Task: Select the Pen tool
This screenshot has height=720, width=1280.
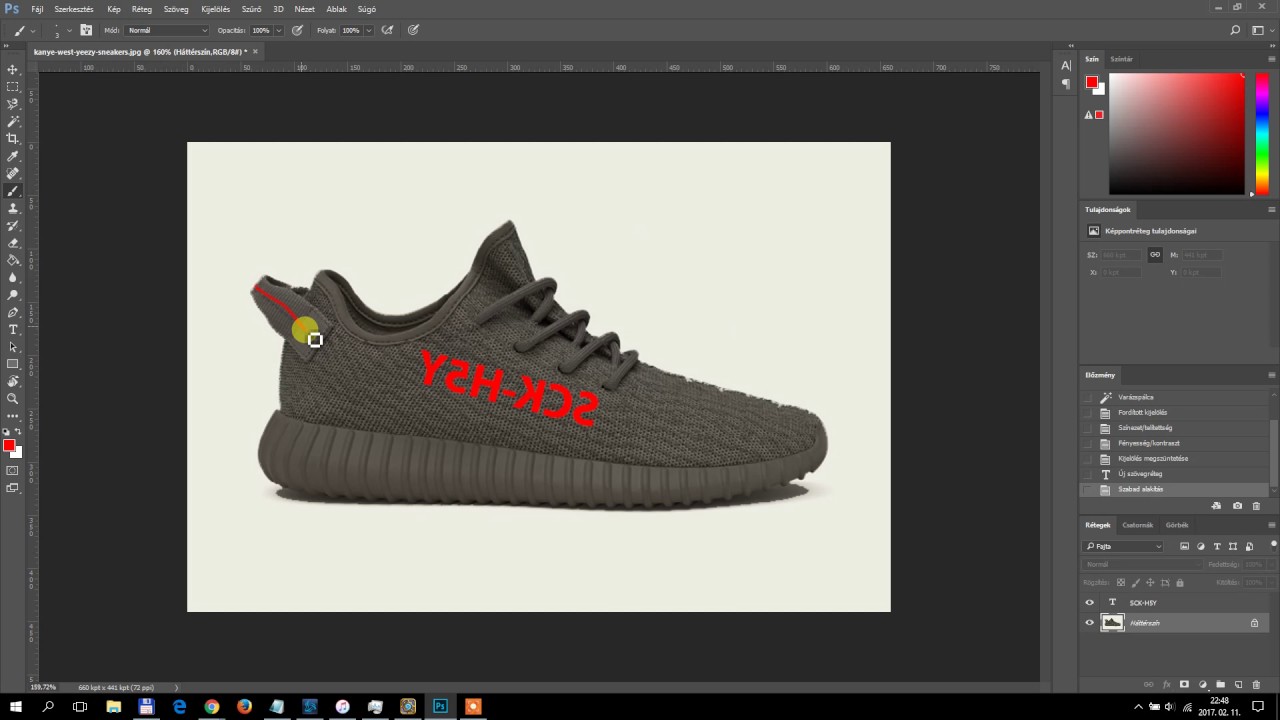Action: 13,312
